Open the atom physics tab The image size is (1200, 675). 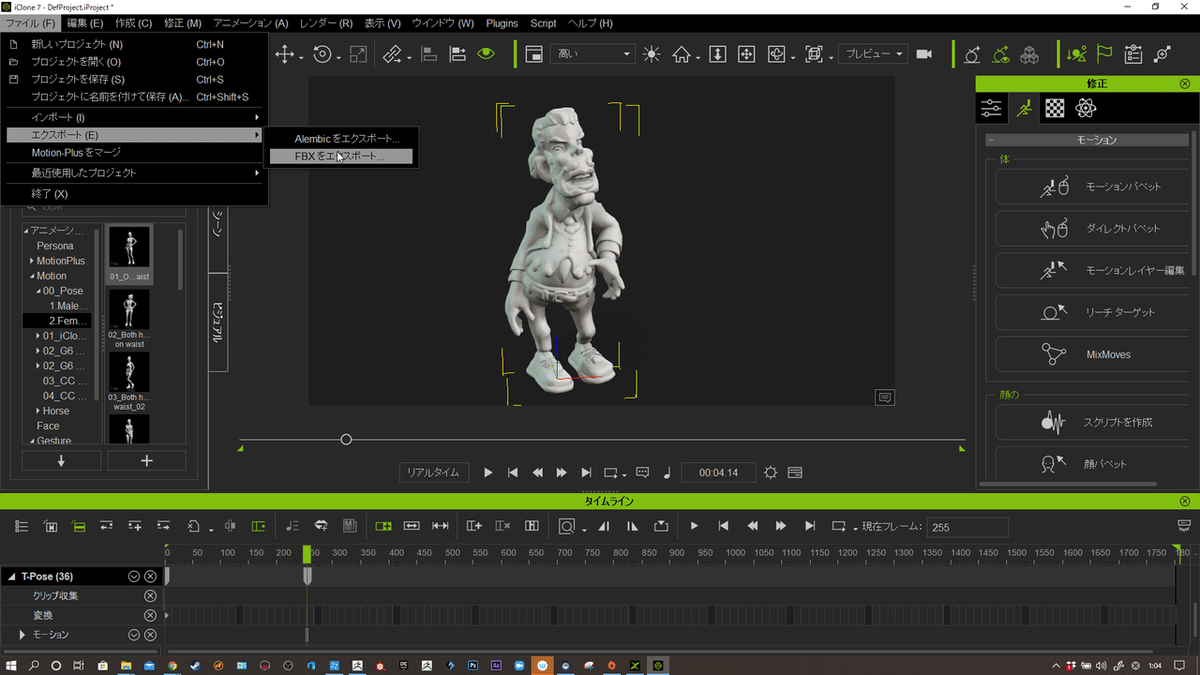1085,109
